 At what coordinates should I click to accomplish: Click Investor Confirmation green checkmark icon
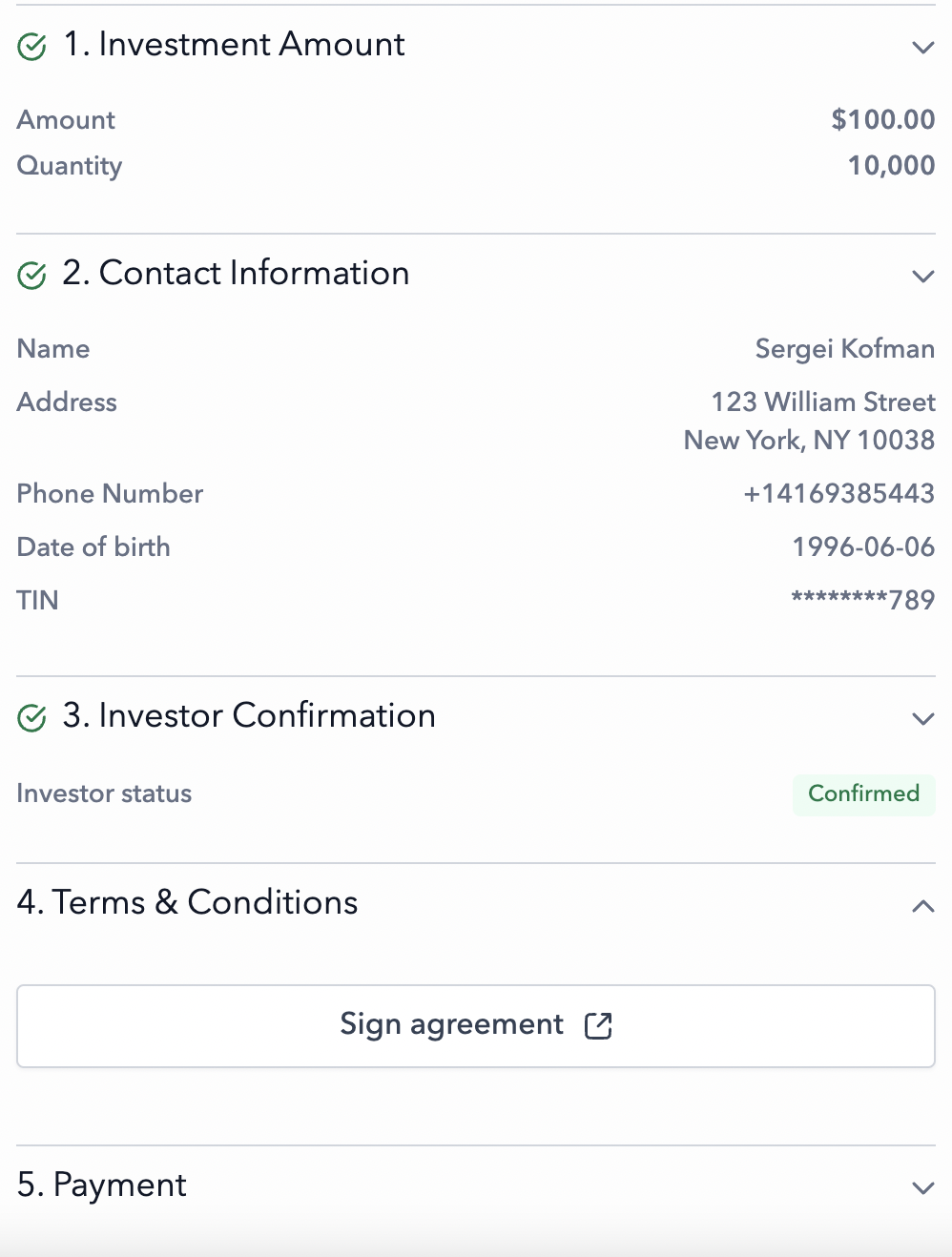pyautogui.click(x=31, y=717)
